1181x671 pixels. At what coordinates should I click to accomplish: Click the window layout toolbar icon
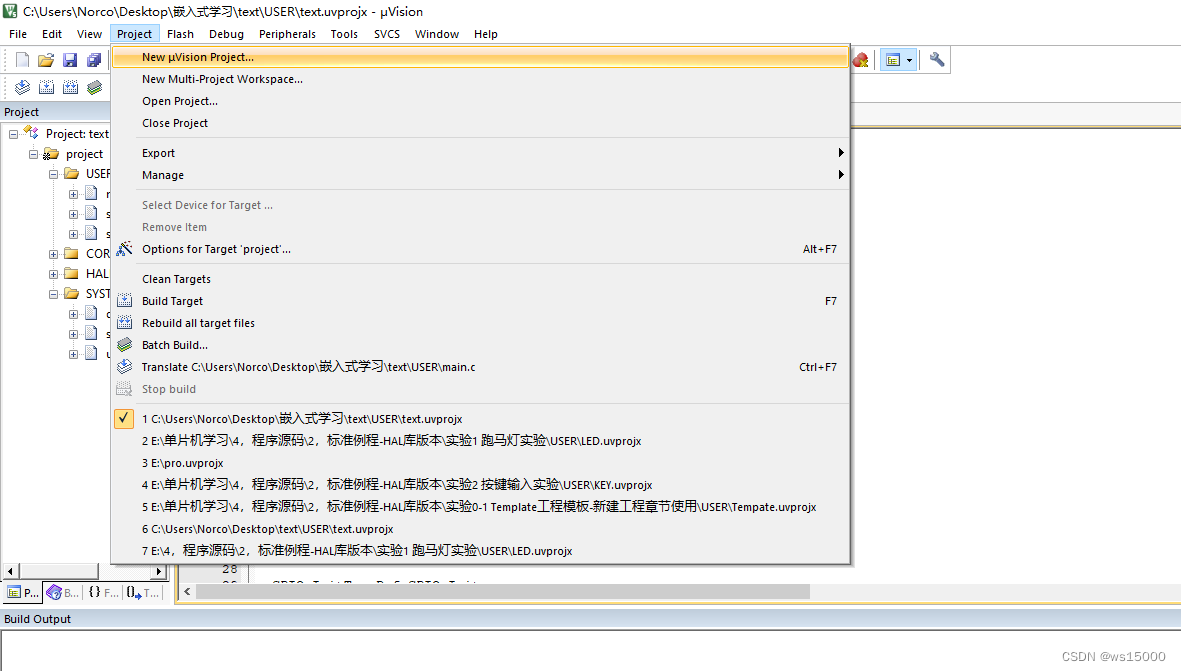(x=893, y=59)
